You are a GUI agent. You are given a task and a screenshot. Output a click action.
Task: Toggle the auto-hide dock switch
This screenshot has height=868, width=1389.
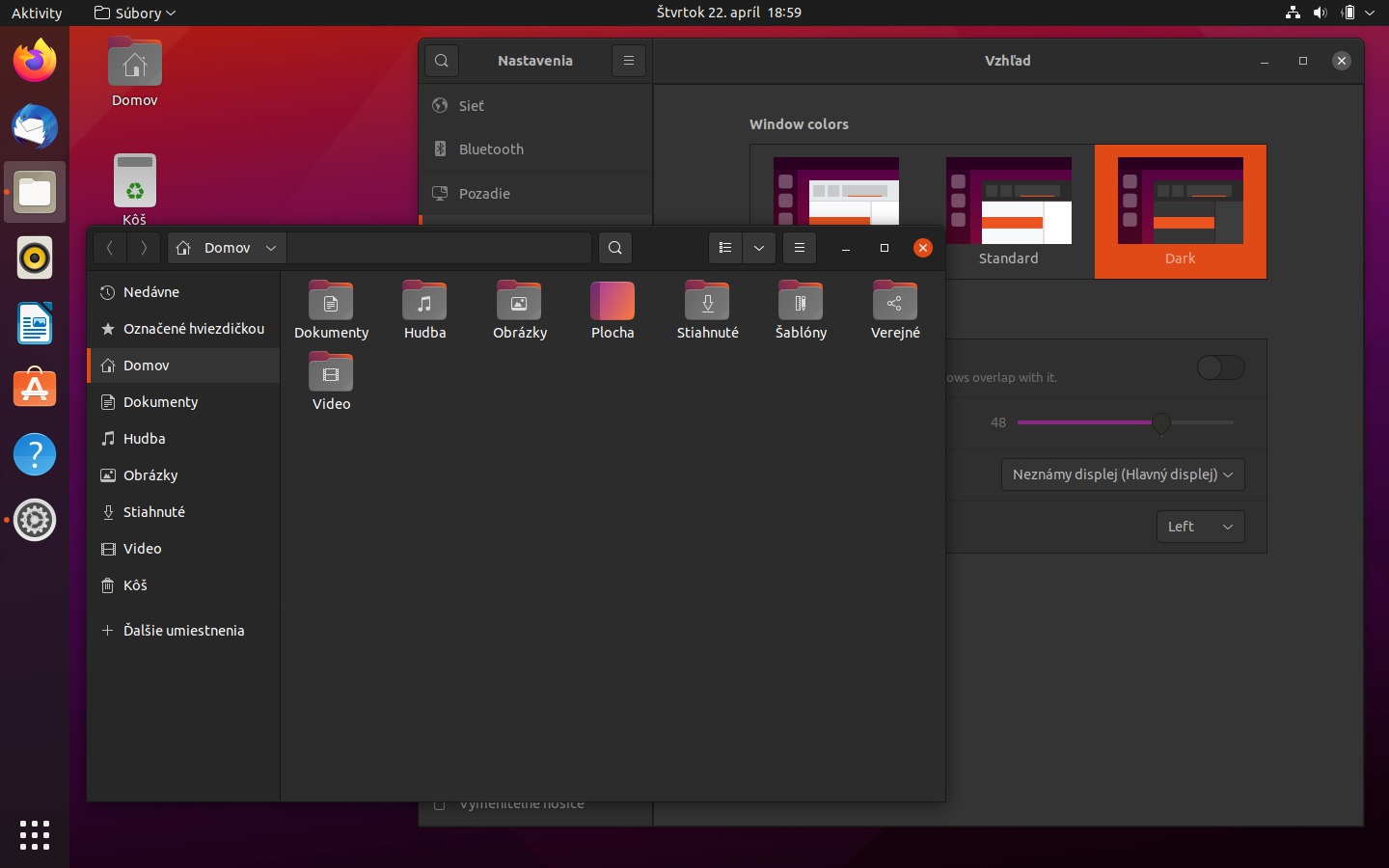click(x=1220, y=367)
